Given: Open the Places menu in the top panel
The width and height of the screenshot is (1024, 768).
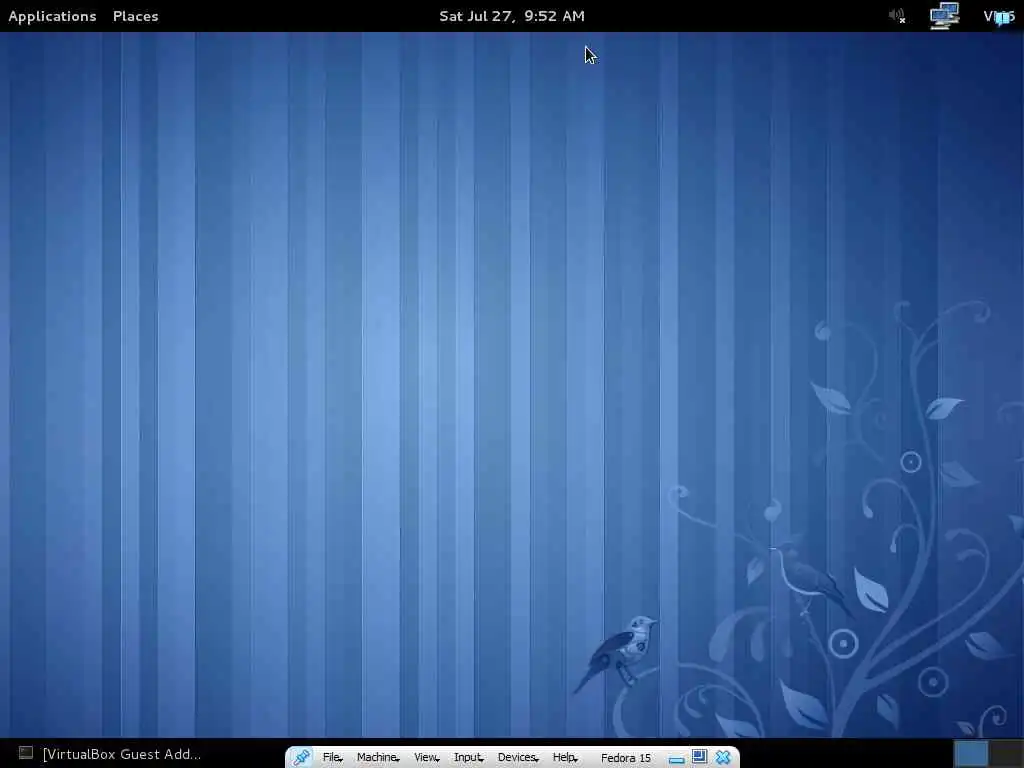Looking at the screenshot, I should 135,16.
